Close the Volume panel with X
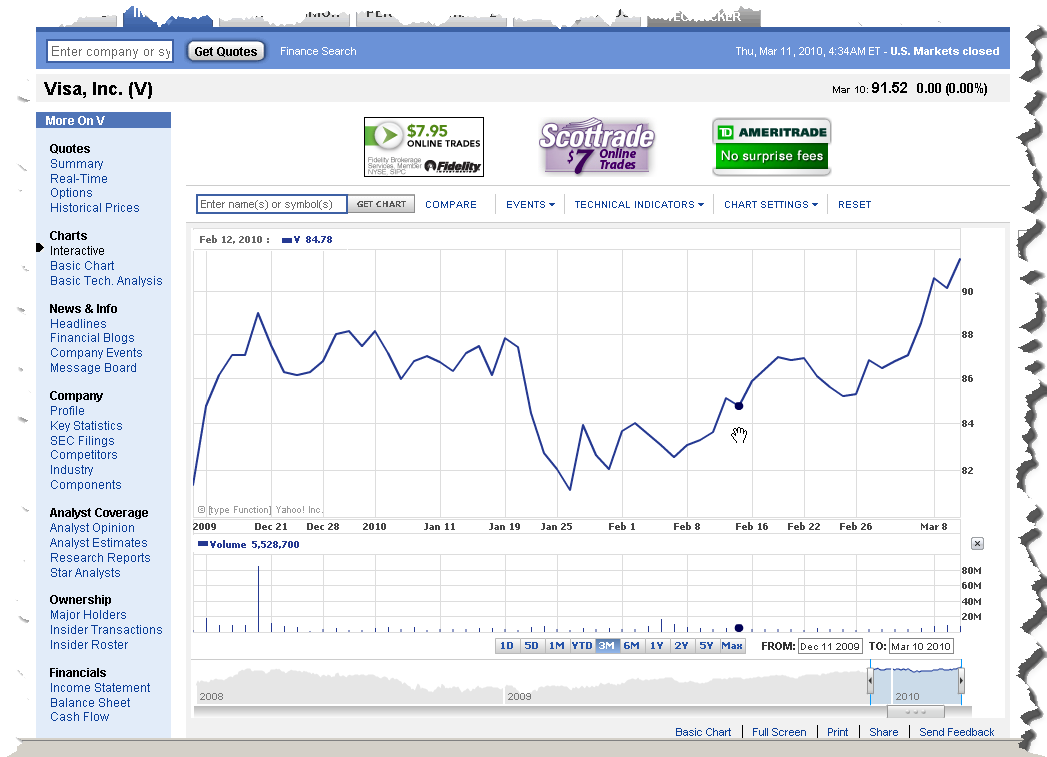The image size is (1047, 757). pos(977,544)
